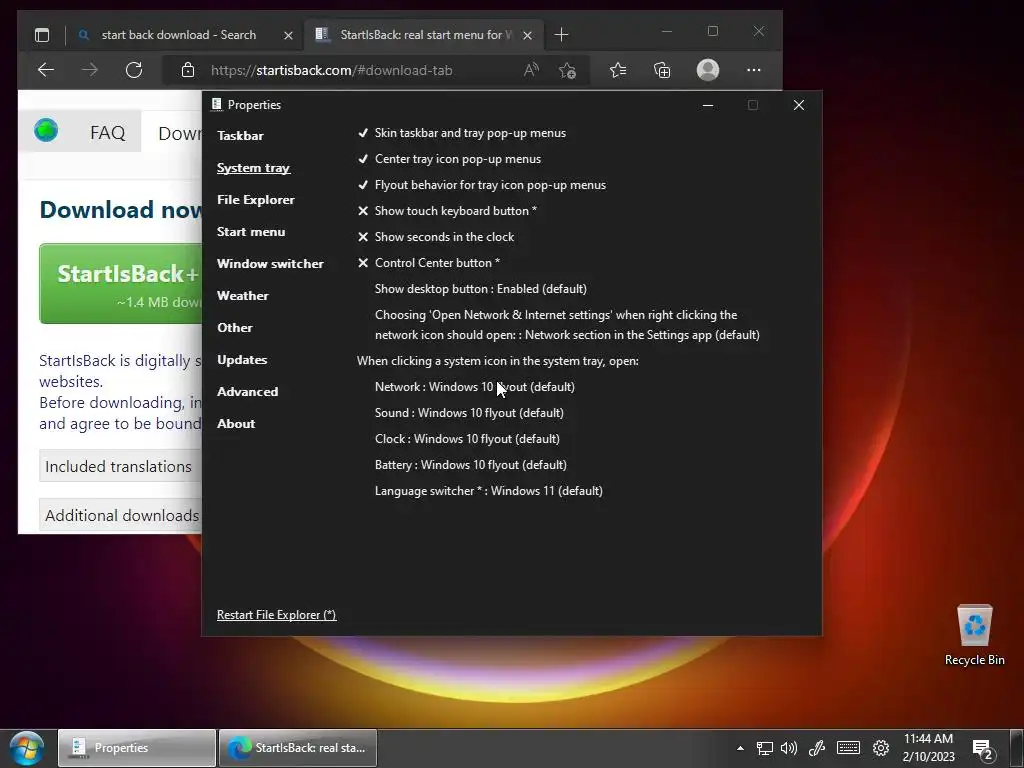Change Sound flyout option
This screenshot has height=768, width=1024.
(469, 413)
